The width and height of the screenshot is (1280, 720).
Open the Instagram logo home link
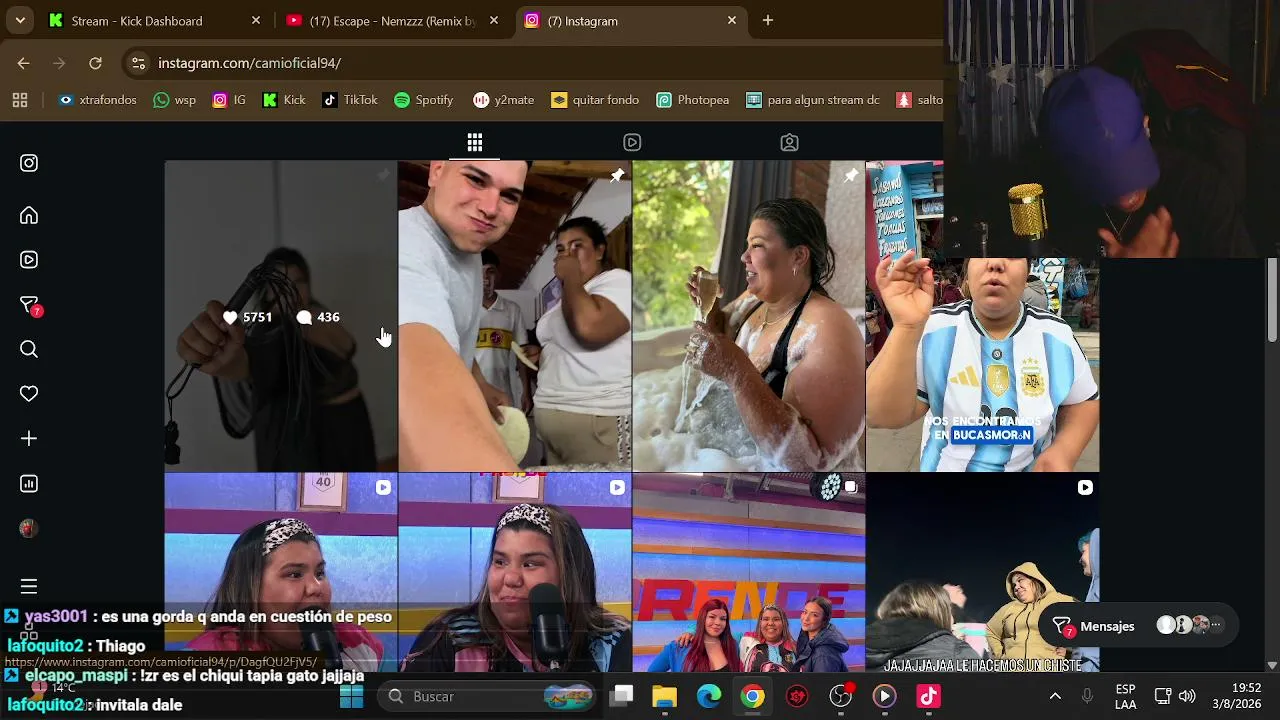tap(29, 163)
